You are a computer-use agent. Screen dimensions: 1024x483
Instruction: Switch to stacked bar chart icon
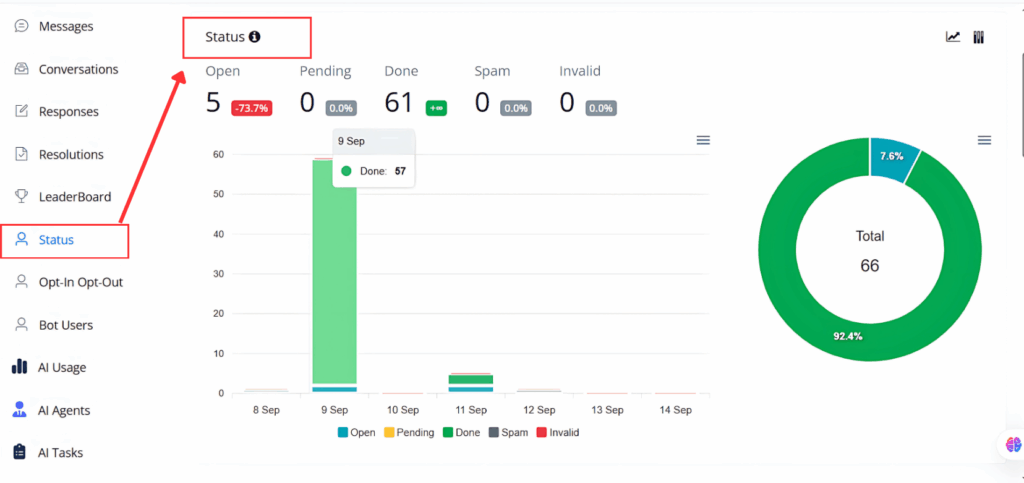tap(979, 37)
